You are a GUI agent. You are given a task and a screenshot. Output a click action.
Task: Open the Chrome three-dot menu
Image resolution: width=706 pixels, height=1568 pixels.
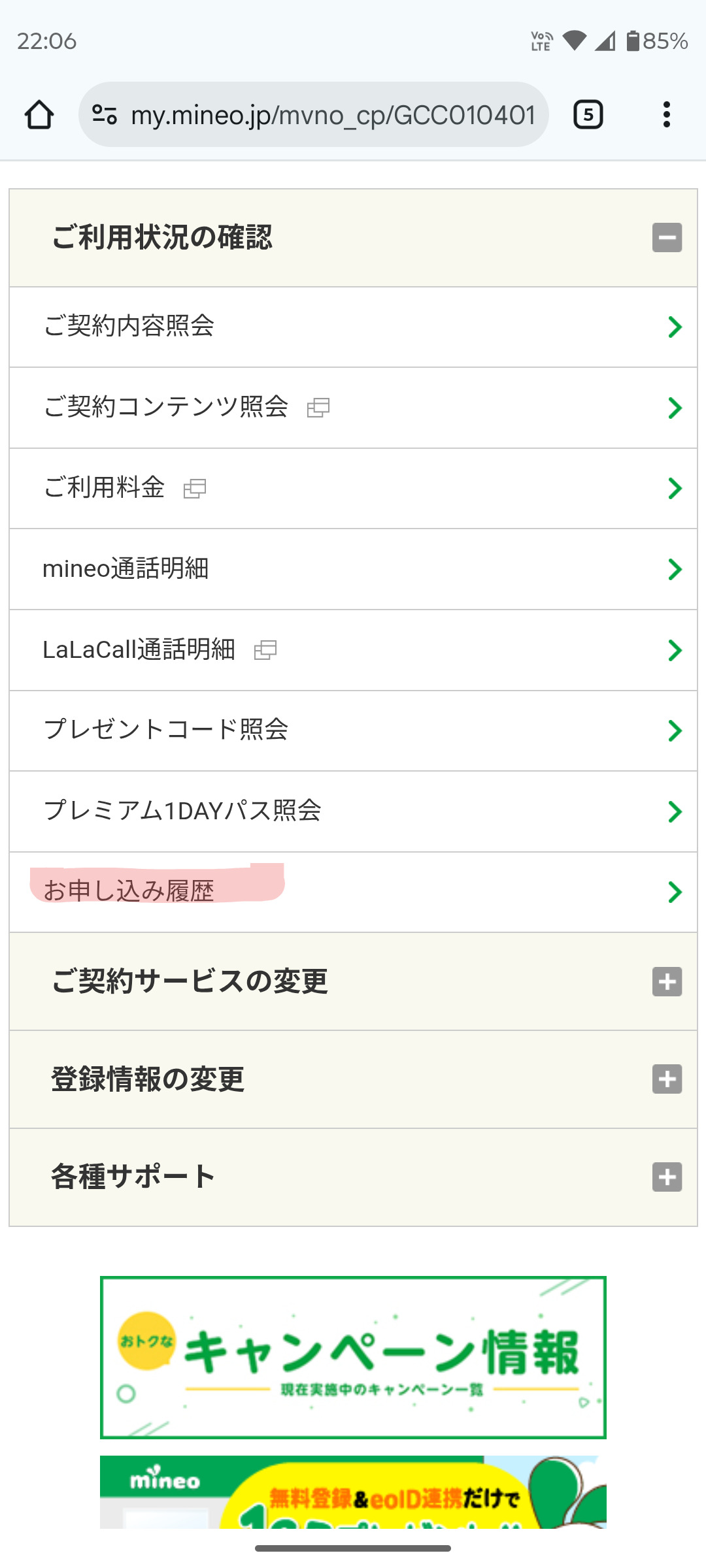point(666,115)
